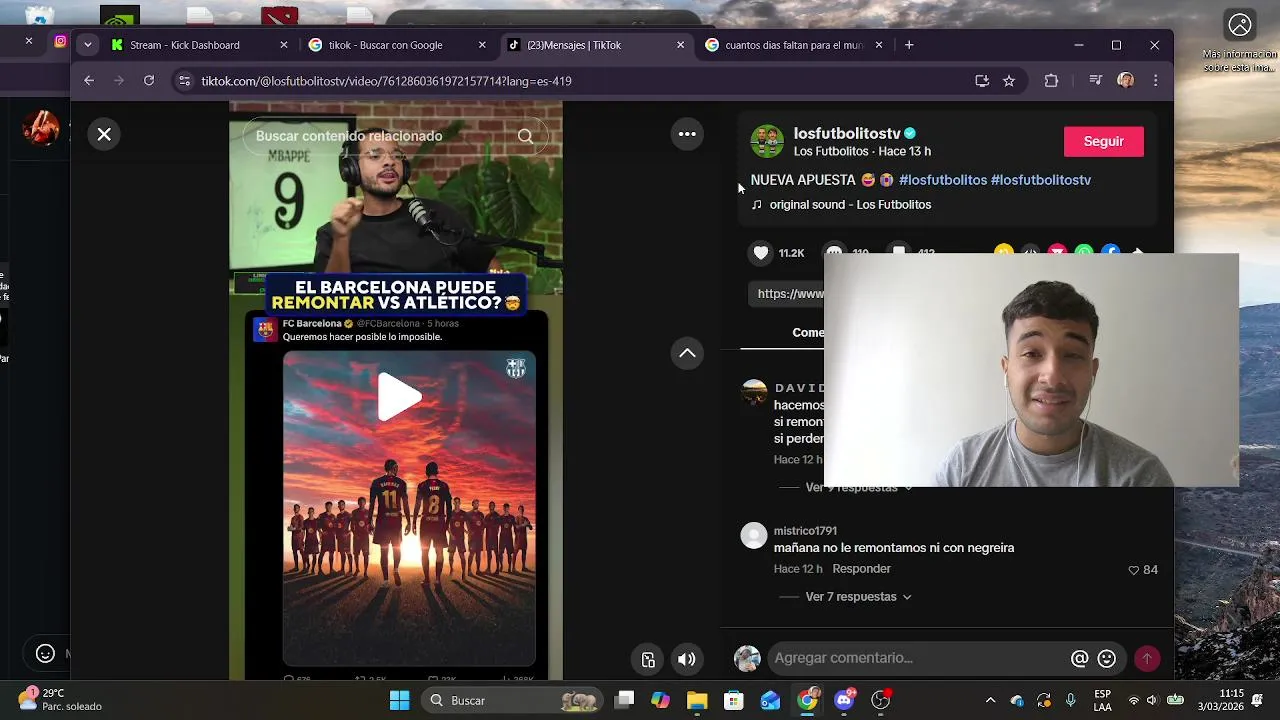Play the paused TikTok video
This screenshot has height=720, width=1280.
pos(399,397)
